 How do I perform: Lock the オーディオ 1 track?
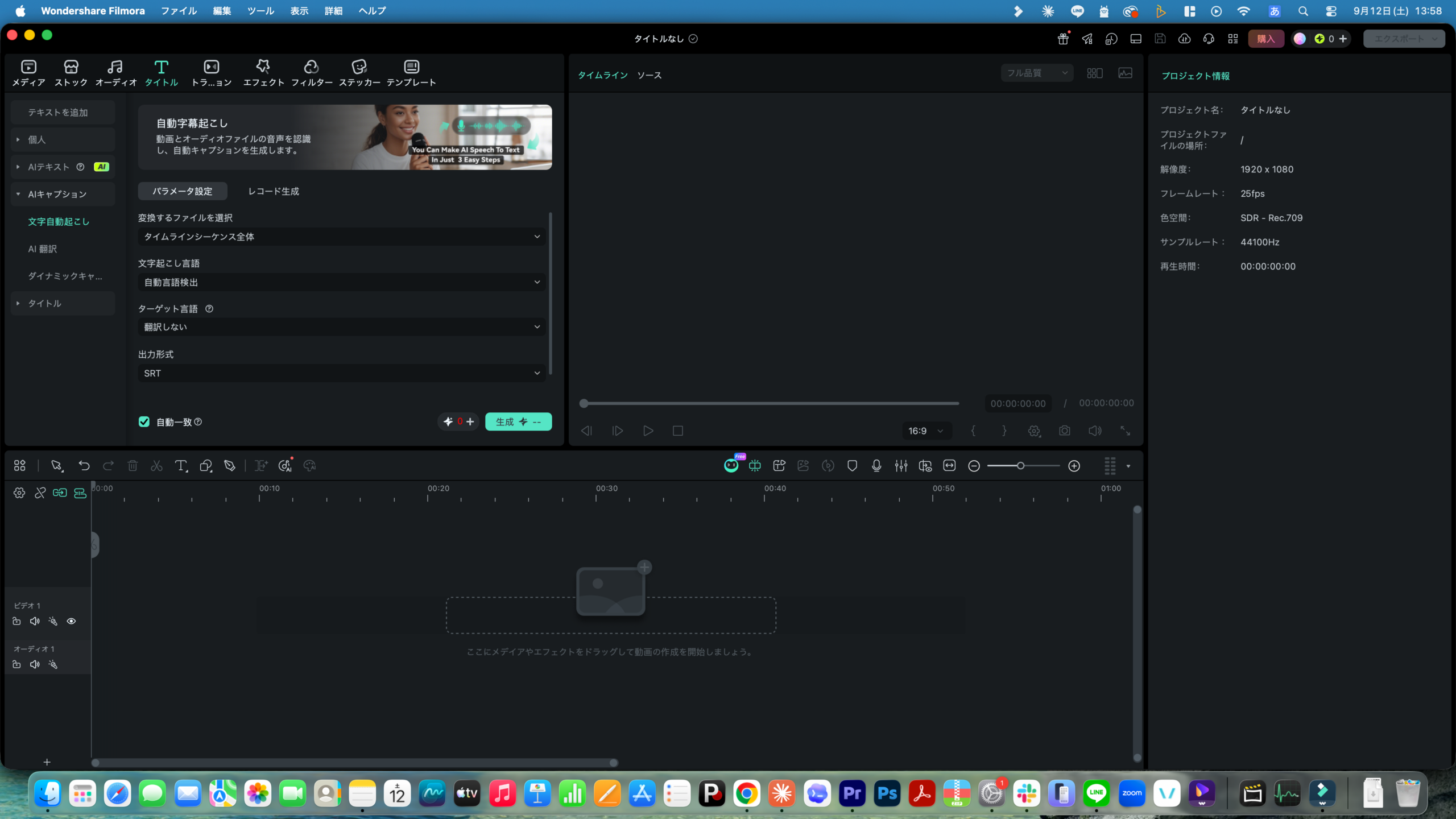(x=16, y=664)
